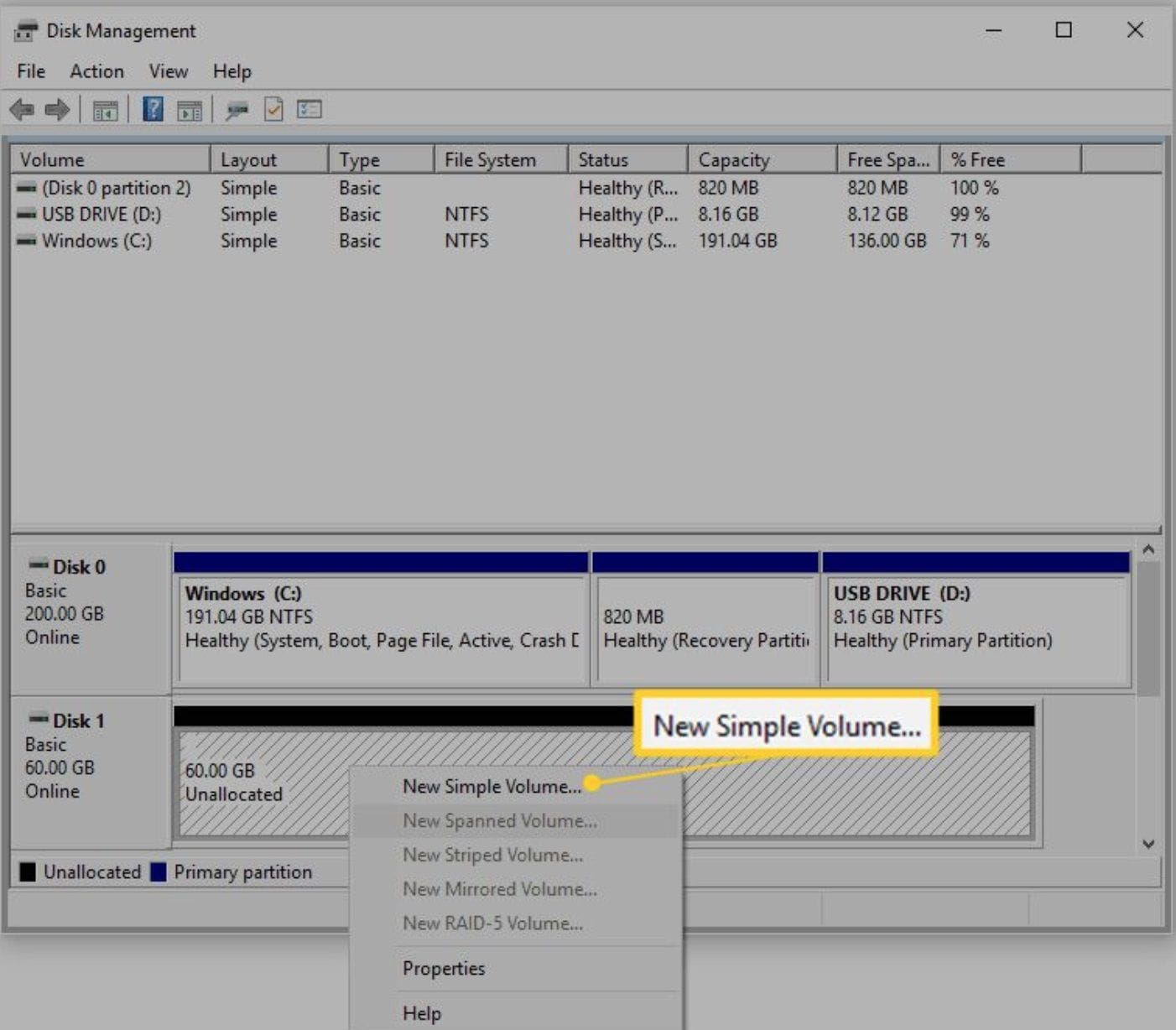Click the drive connect toolbar icon
This screenshot has height=1030, width=1176.
click(237, 110)
